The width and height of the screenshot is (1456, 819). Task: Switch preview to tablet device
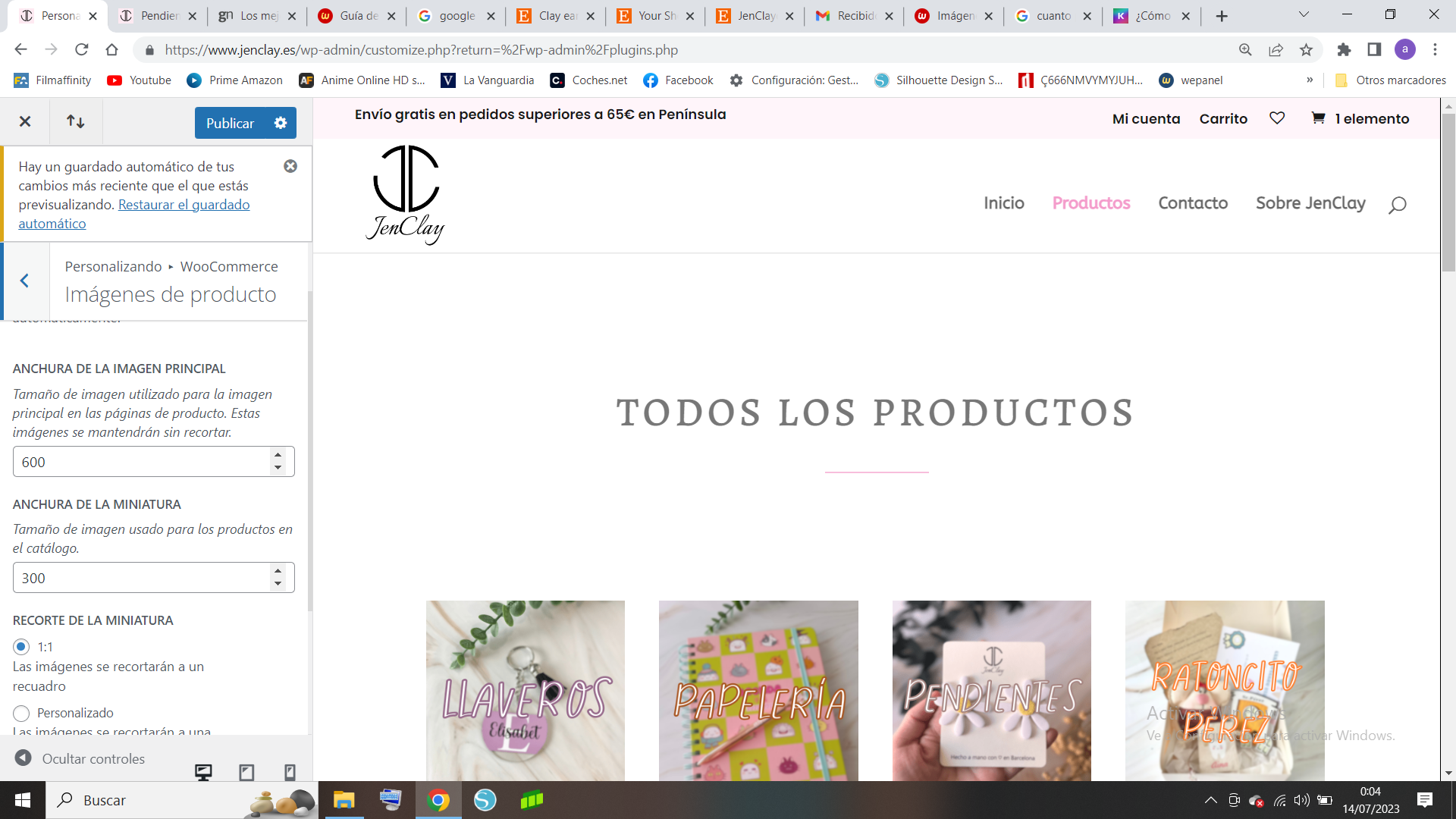click(x=246, y=772)
